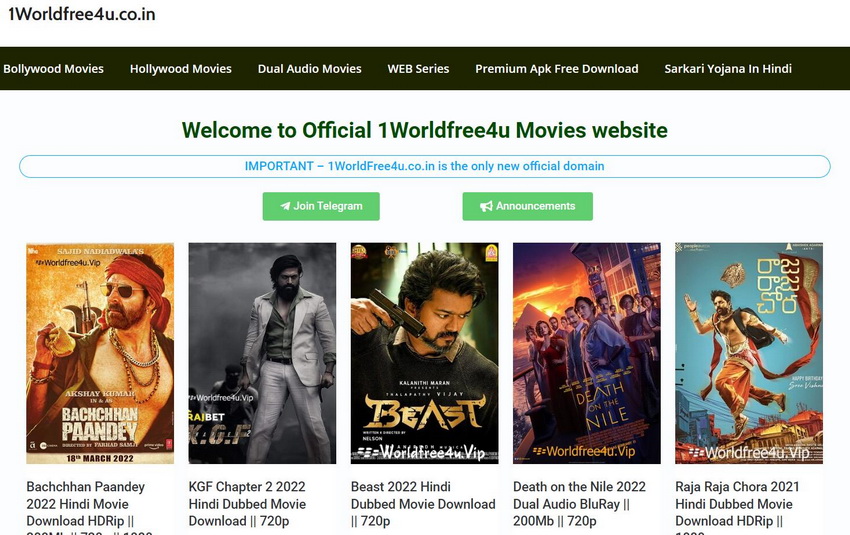Viewport: 850px width, 535px height.
Task: Go to Hollywood Movies menu item
Action: pos(181,69)
